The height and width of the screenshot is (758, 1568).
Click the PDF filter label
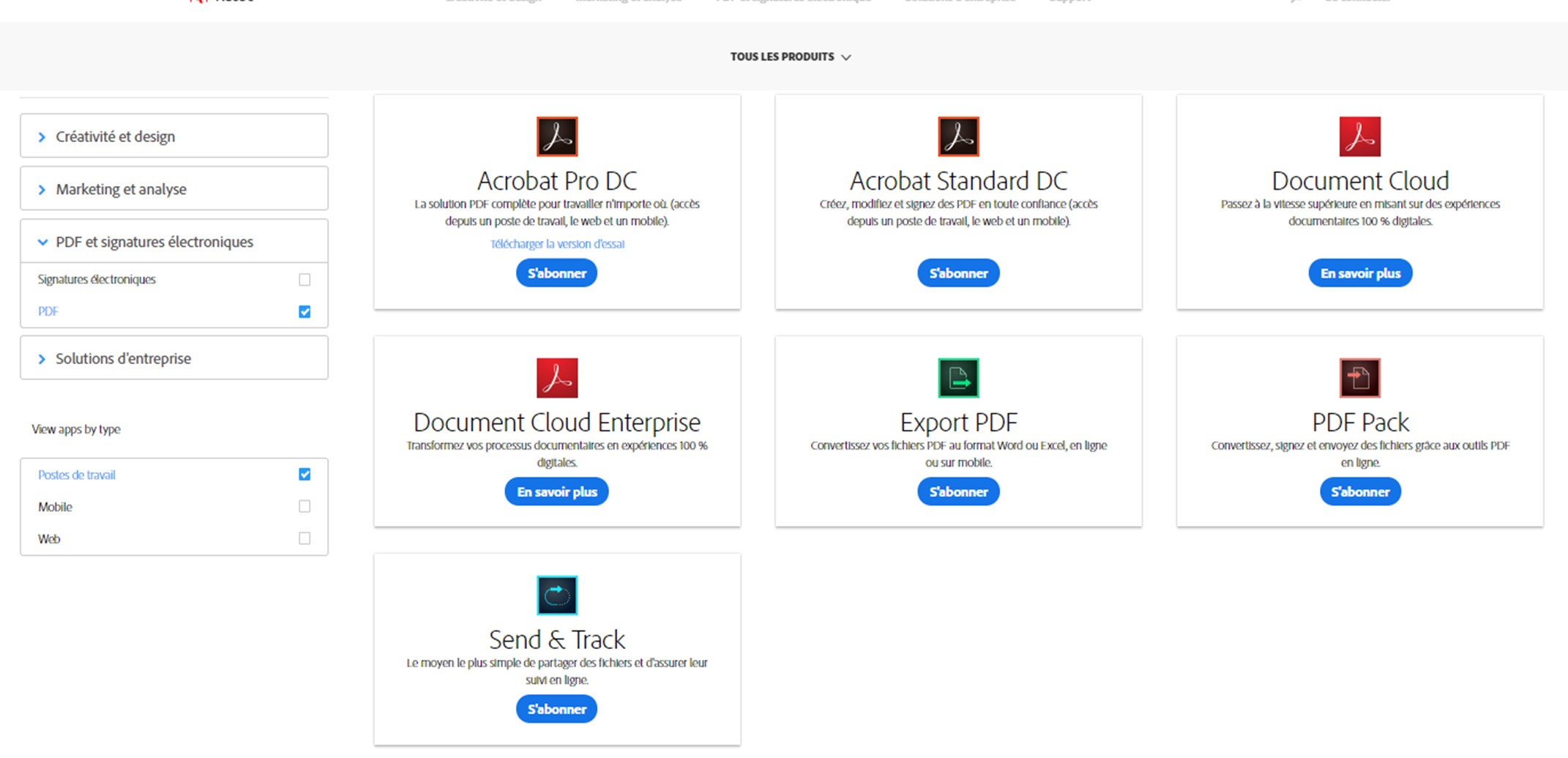[x=48, y=312]
